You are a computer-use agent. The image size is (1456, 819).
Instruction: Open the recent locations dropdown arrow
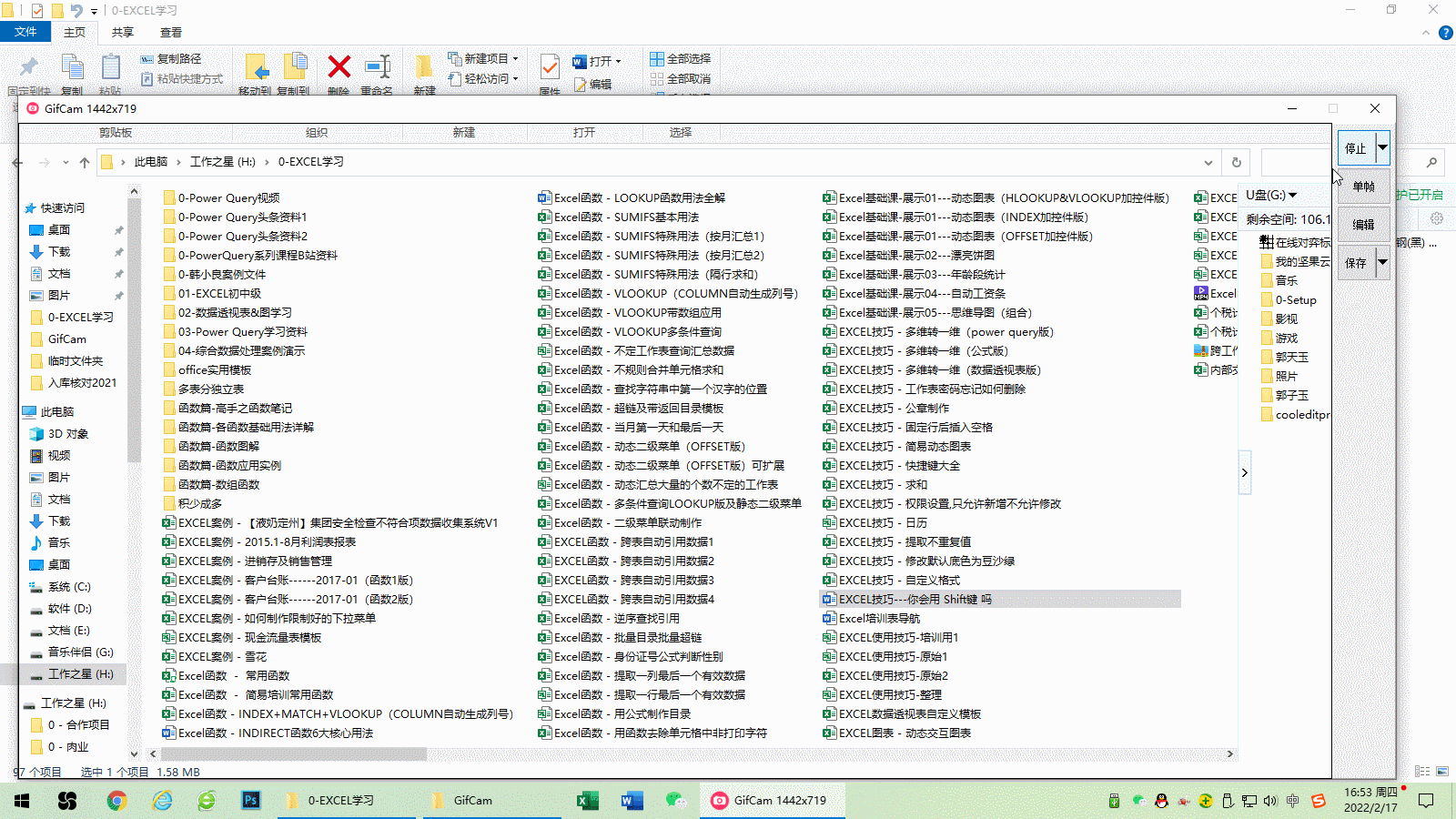tap(66, 162)
